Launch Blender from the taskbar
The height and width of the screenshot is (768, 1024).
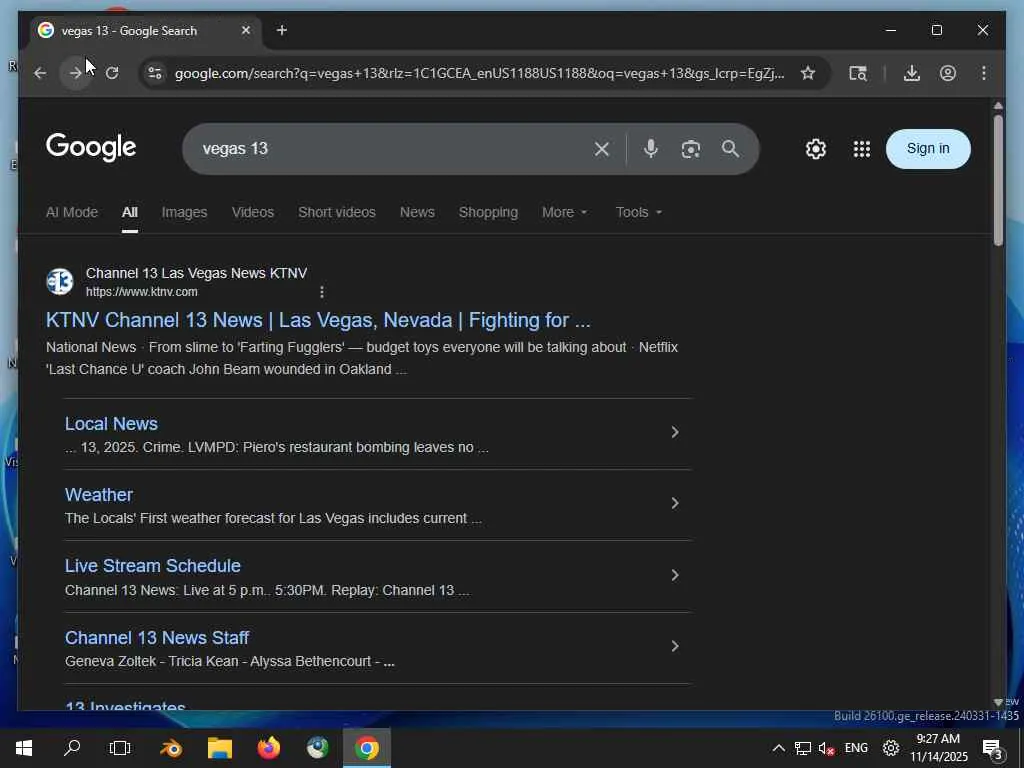171,748
